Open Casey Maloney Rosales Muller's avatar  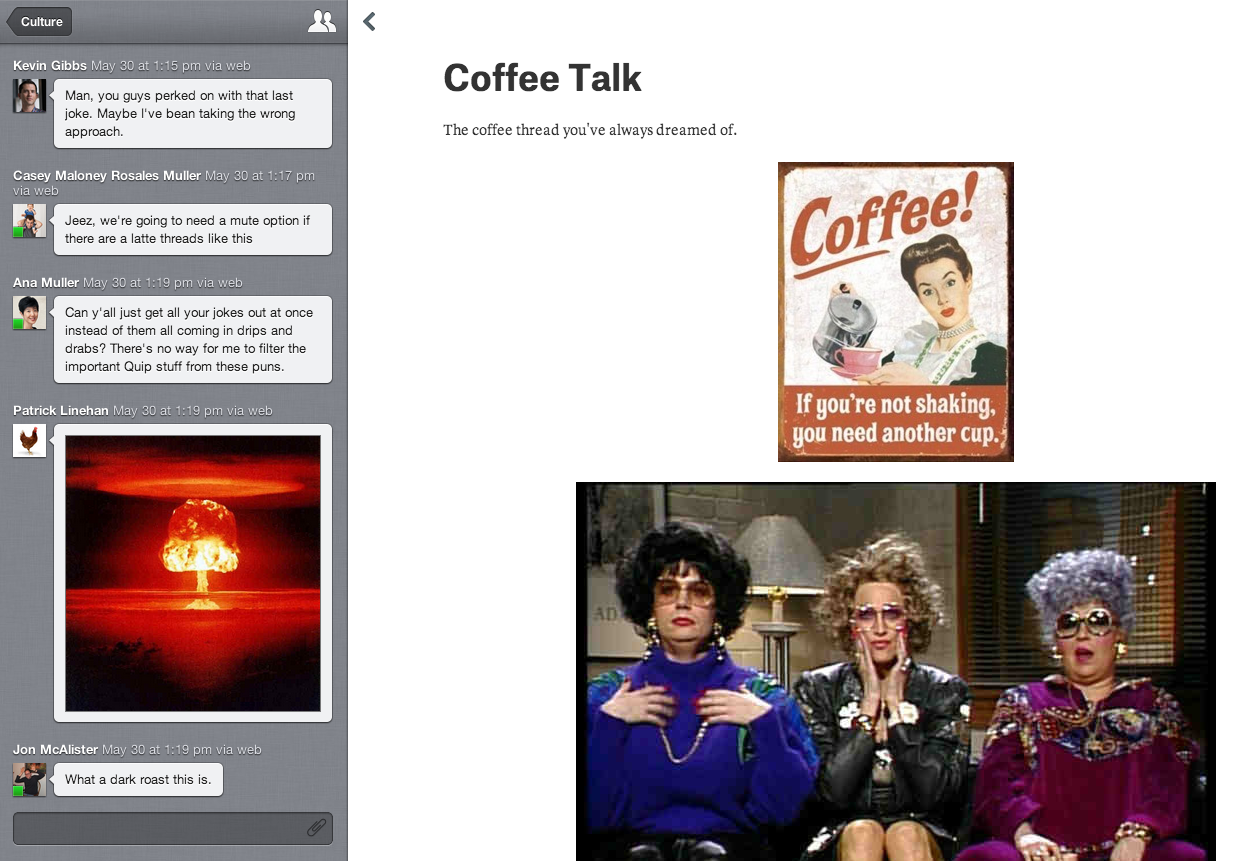point(29,221)
